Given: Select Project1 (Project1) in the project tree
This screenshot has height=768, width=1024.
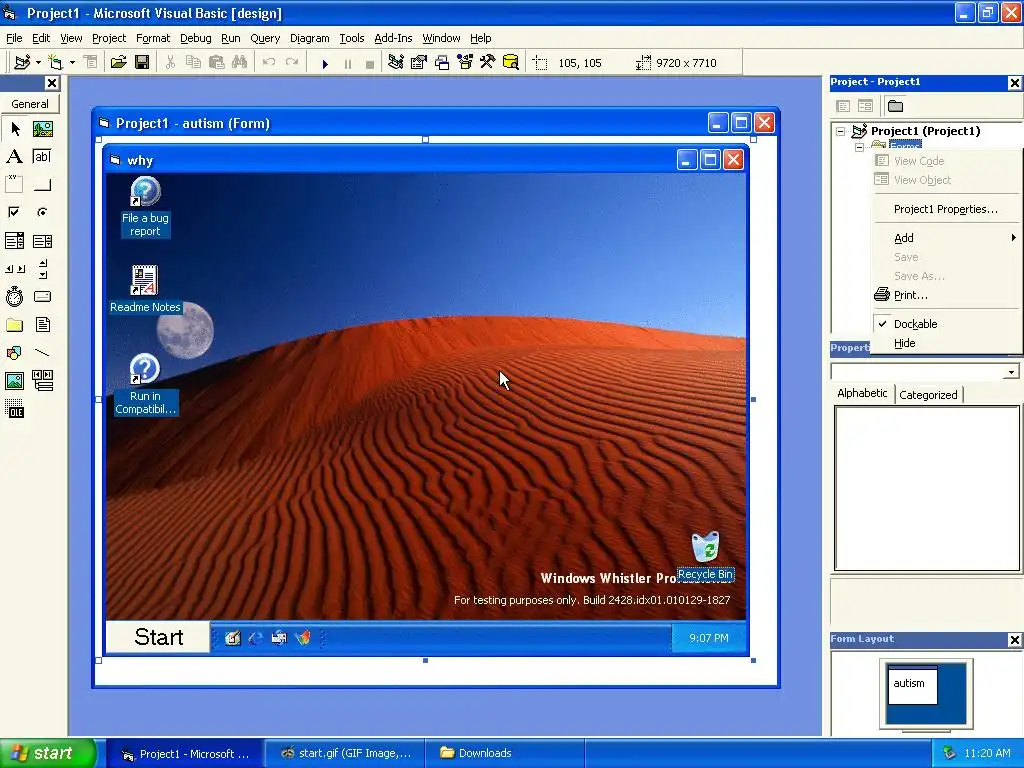Looking at the screenshot, I should click(925, 131).
